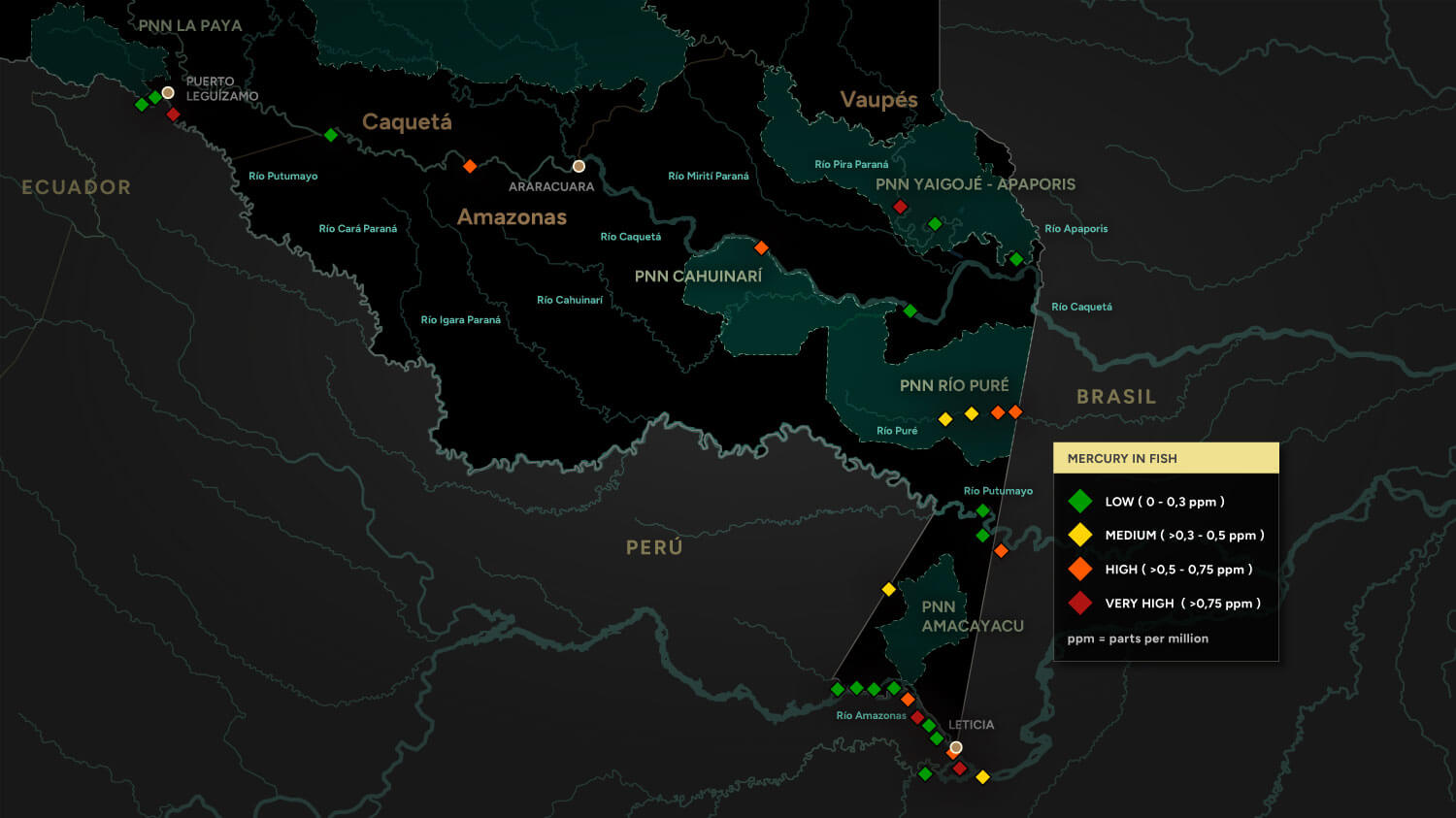Select the red VERY HIGH legend diamond
Screen dimensions: 1456x818
1080,603
